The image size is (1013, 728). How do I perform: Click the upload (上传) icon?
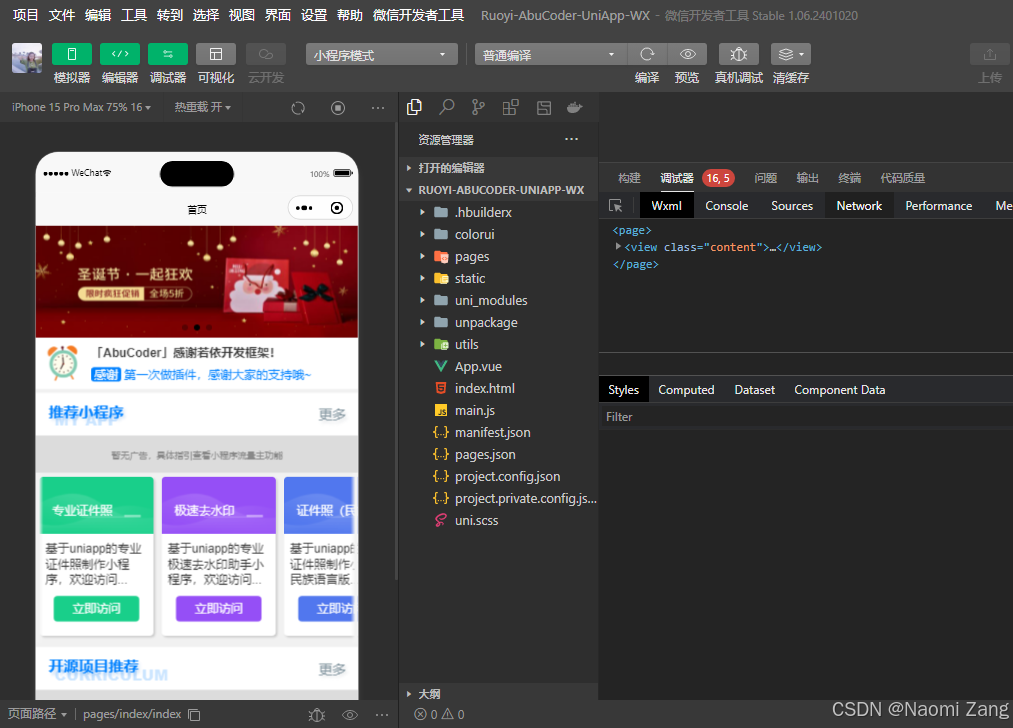pos(990,54)
